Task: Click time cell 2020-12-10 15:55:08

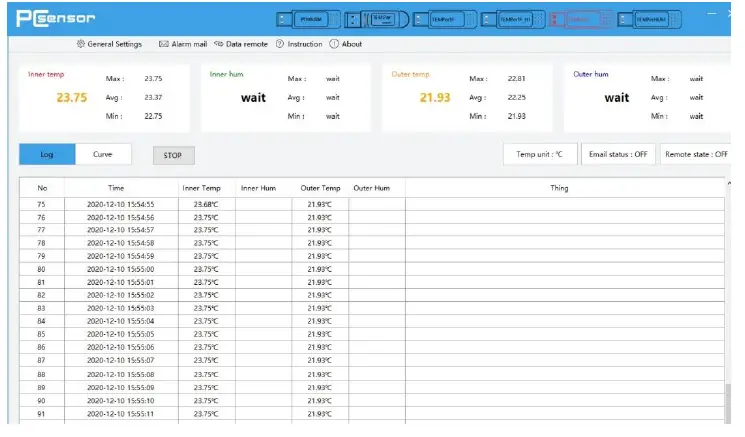Action: click(x=121, y=374)
